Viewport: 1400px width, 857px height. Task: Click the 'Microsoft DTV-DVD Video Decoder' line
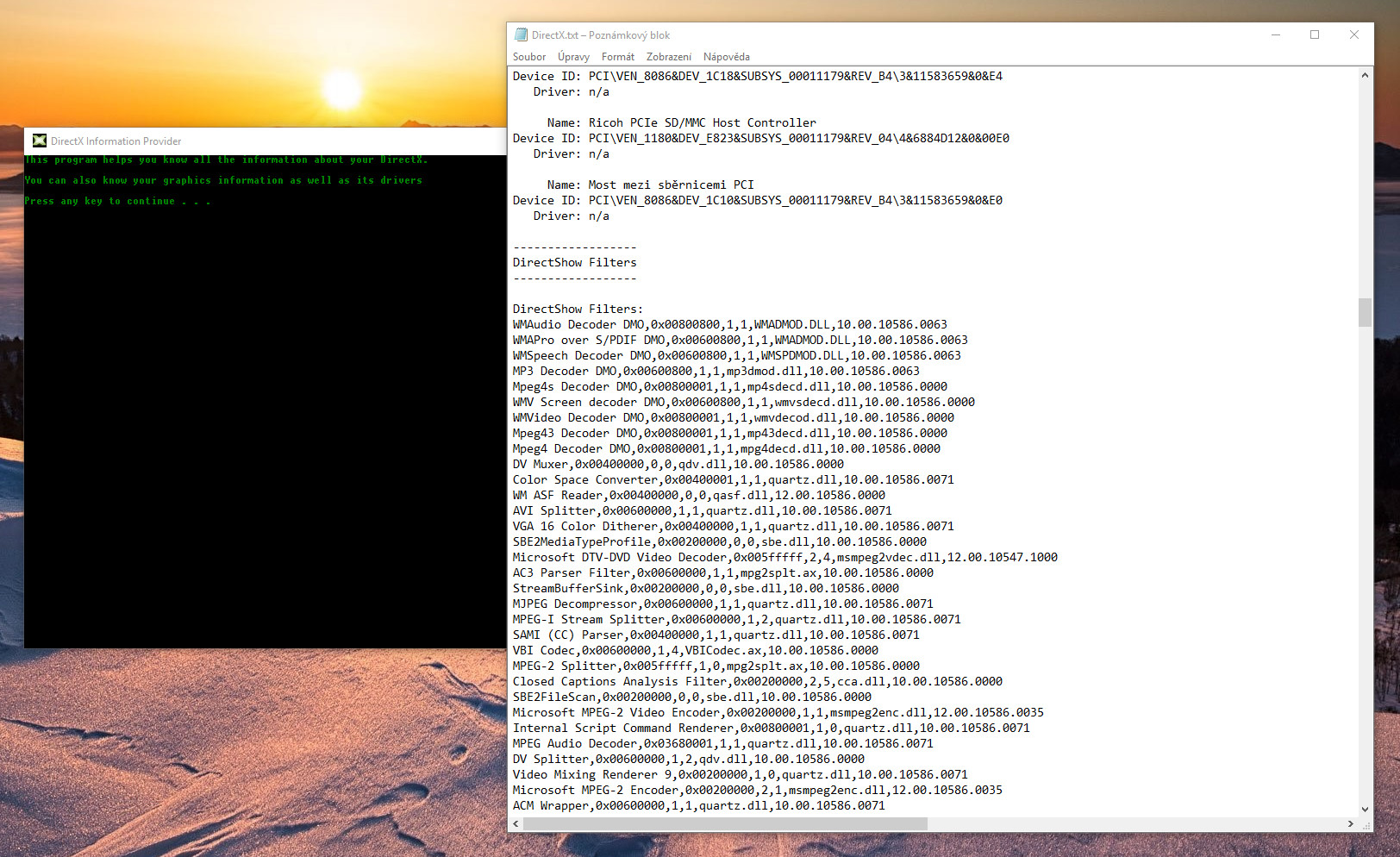click(x=784, y=557)
